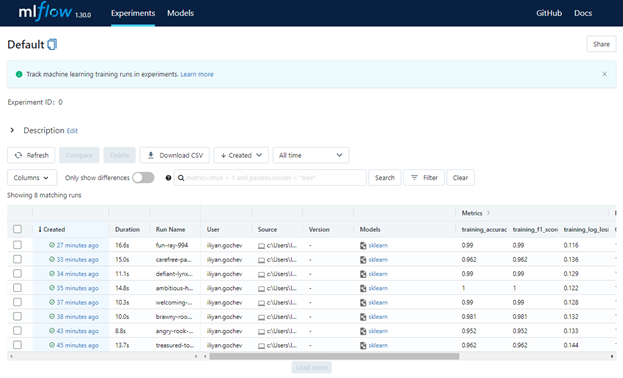The image size is (623, 378).
Task: Click Download CSV button
Action: [175, 155]
